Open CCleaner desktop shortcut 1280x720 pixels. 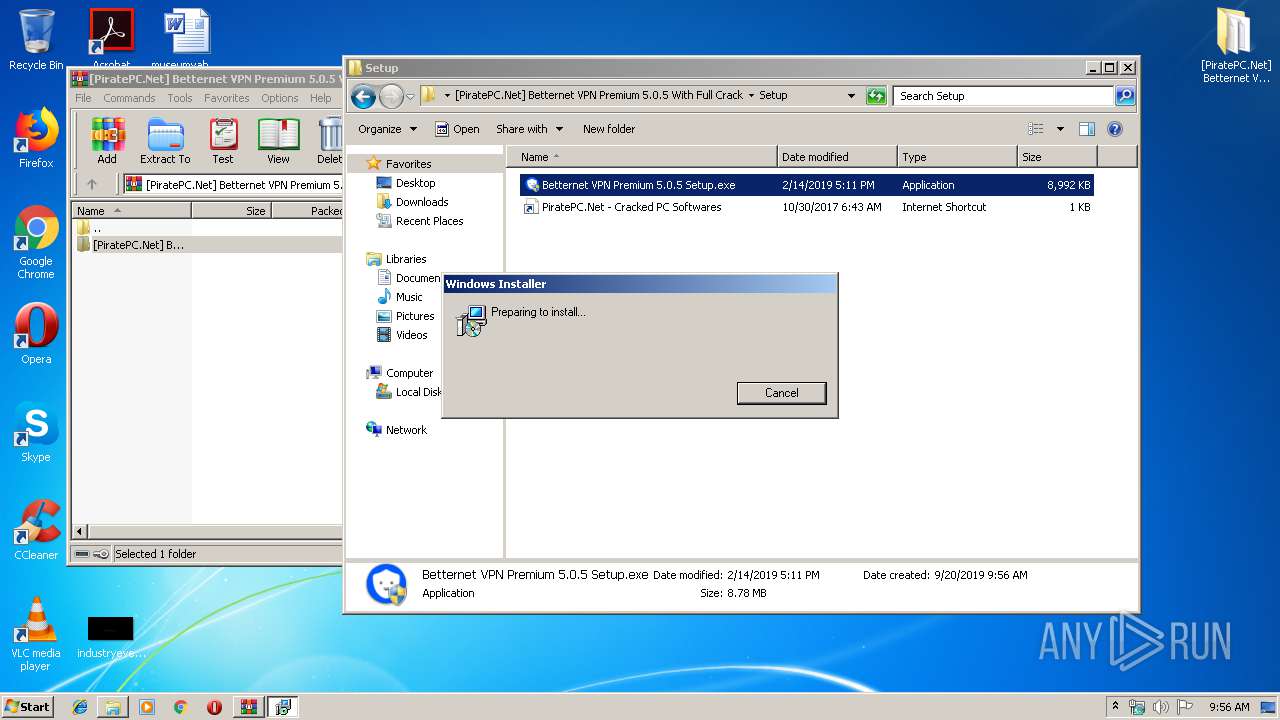pos(36,530)
